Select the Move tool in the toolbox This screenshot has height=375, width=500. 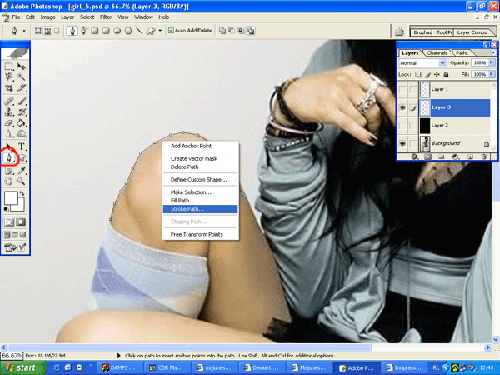pos(21,66)
